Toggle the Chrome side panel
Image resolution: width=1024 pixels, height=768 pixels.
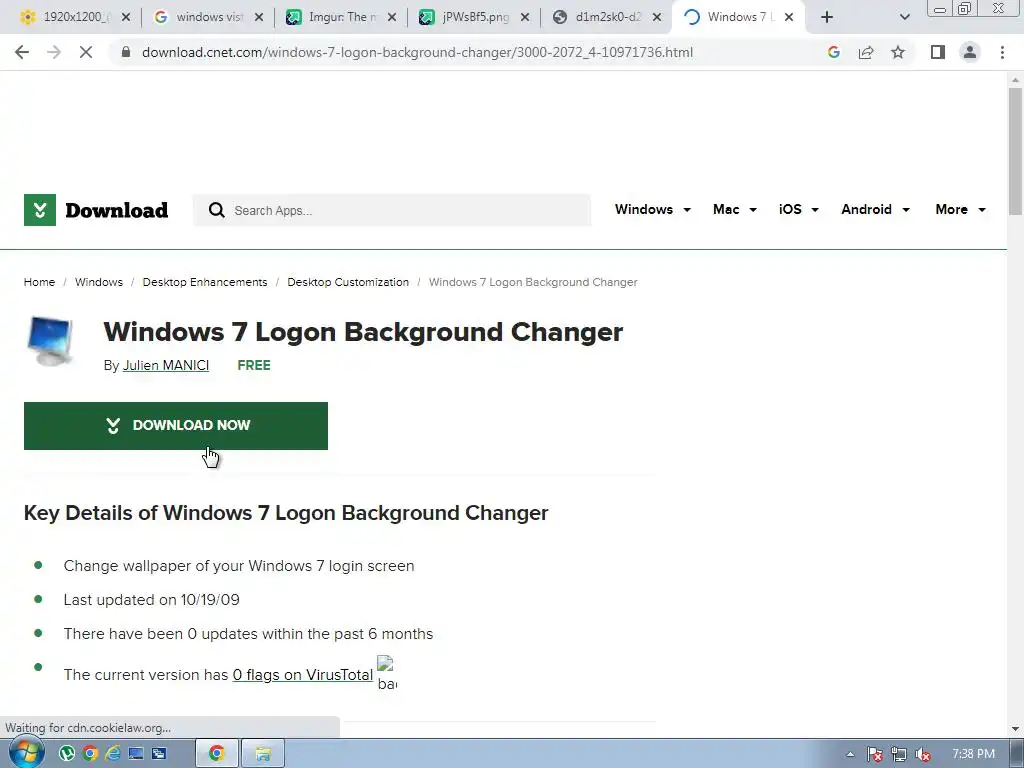tap(938, 52)
